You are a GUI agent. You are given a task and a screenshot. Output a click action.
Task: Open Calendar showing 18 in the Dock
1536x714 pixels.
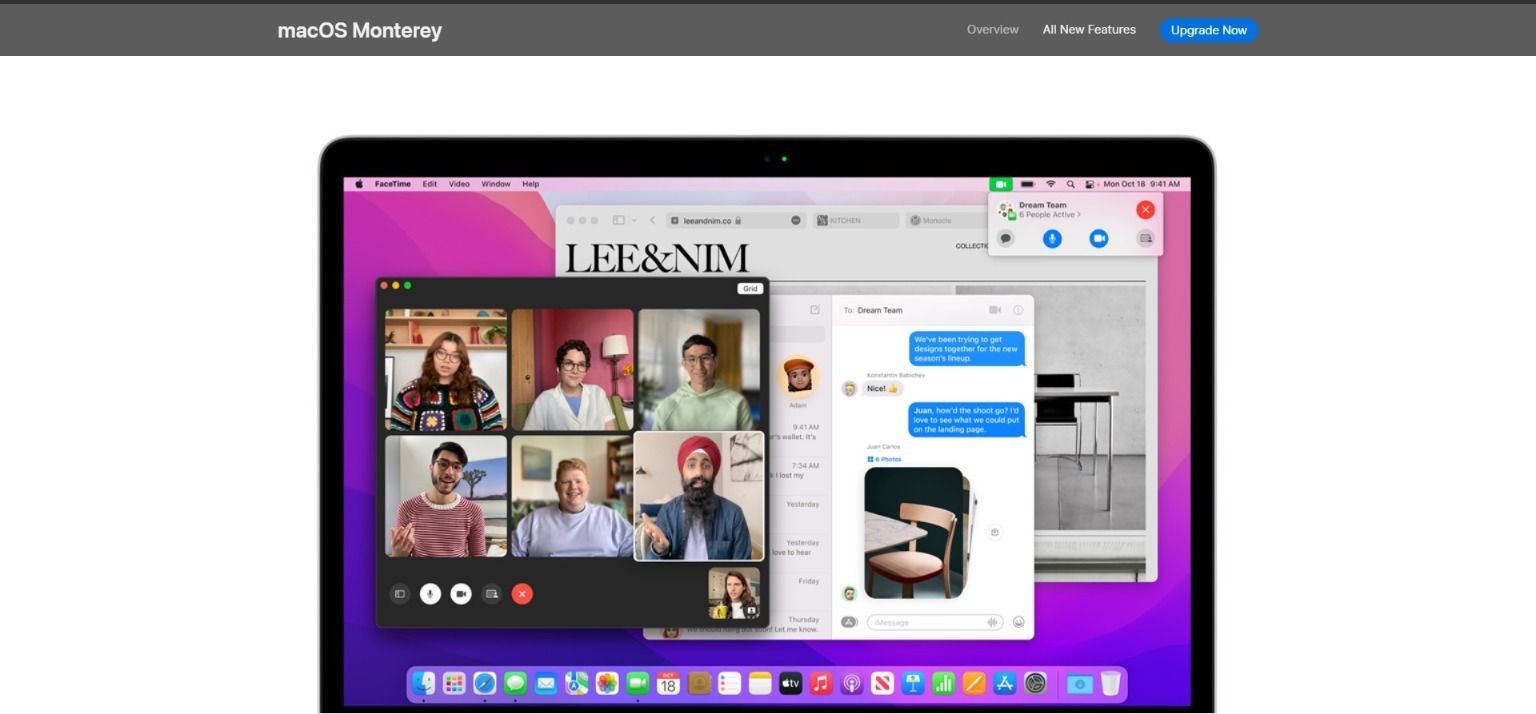click(668, 683)
